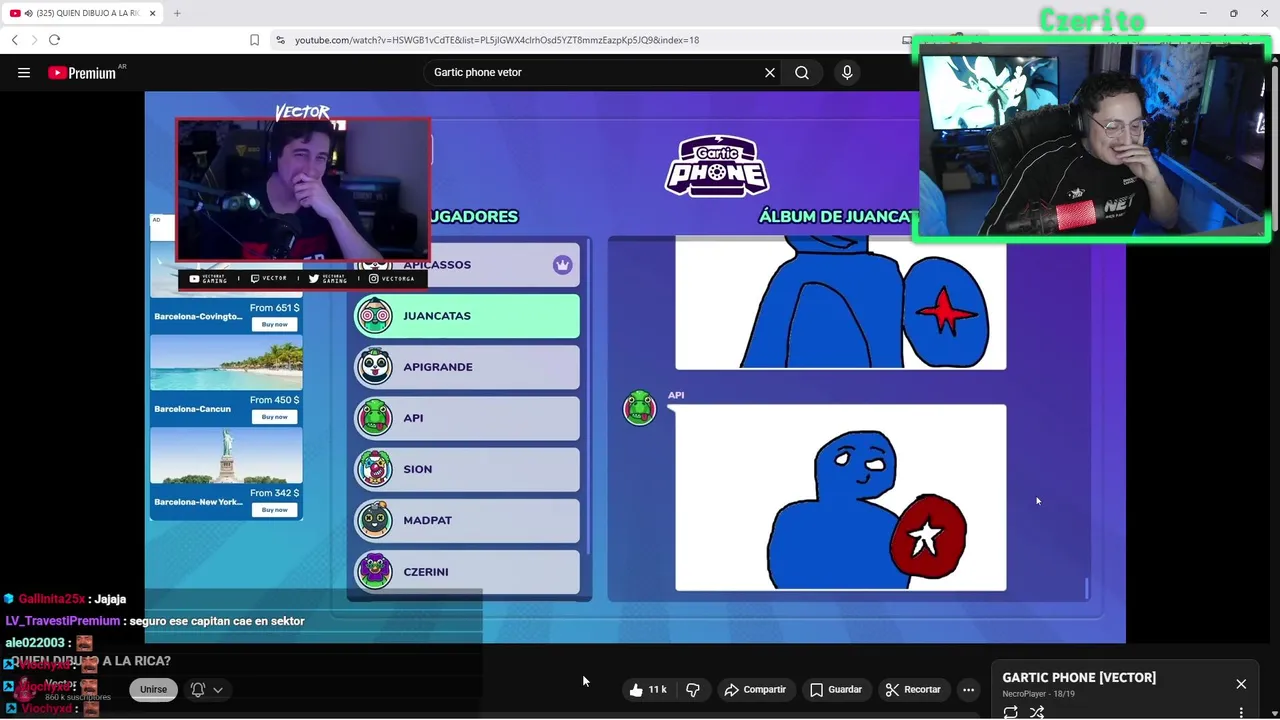Viewport: 1280px width, 720px height.
Task: Open Barcelona-Cancun beach ad image
Action: click(226, 362)
